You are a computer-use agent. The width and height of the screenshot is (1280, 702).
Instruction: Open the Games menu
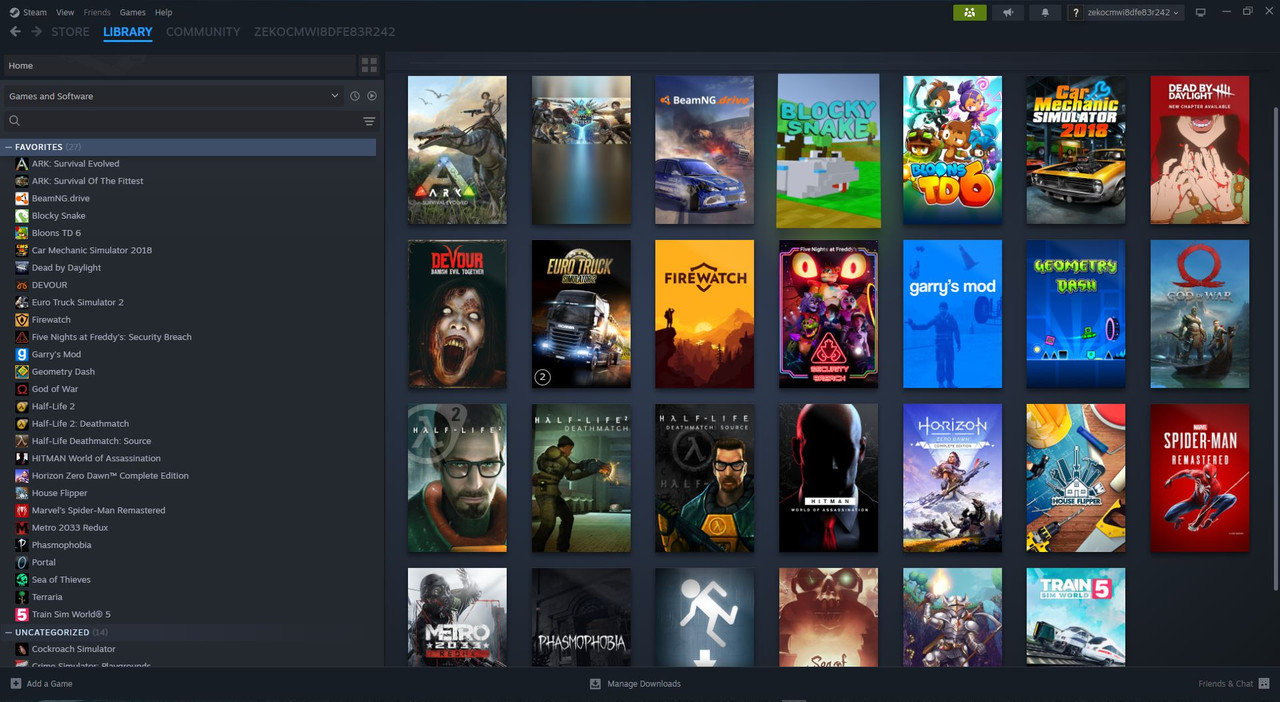(x=132, y=12)
